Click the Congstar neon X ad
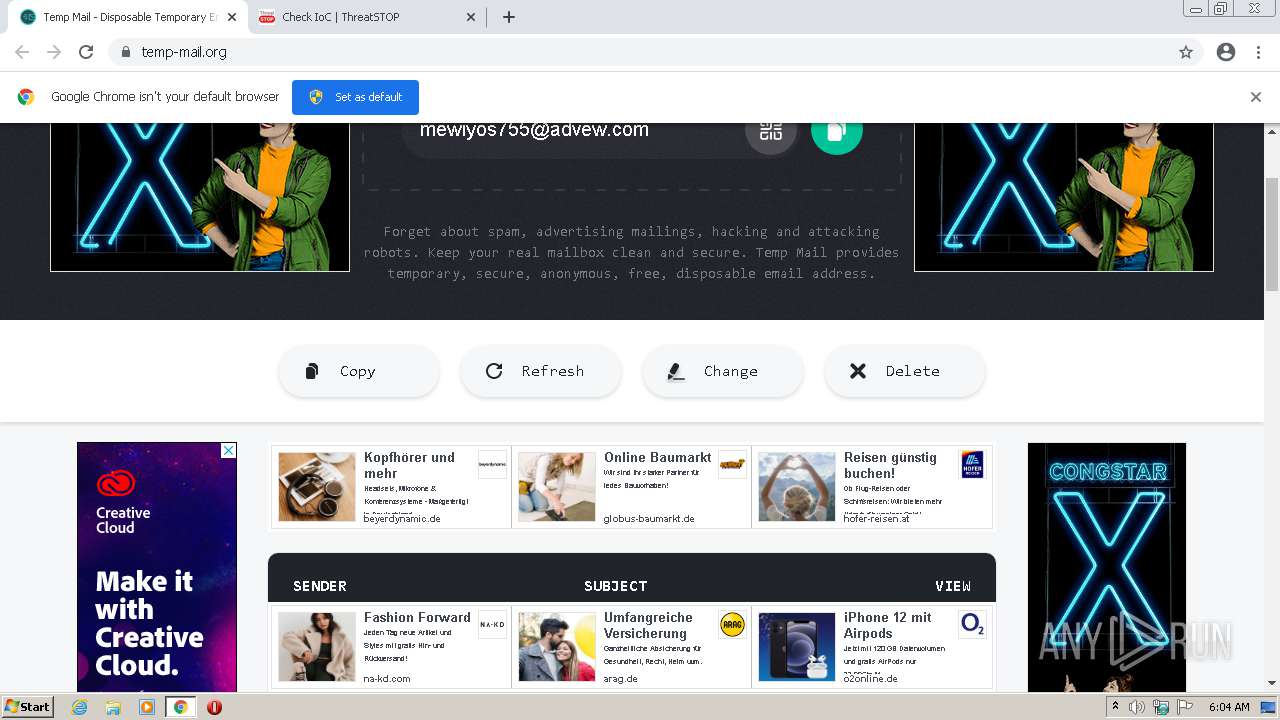1280x720 pixels. coord(1107,567)
